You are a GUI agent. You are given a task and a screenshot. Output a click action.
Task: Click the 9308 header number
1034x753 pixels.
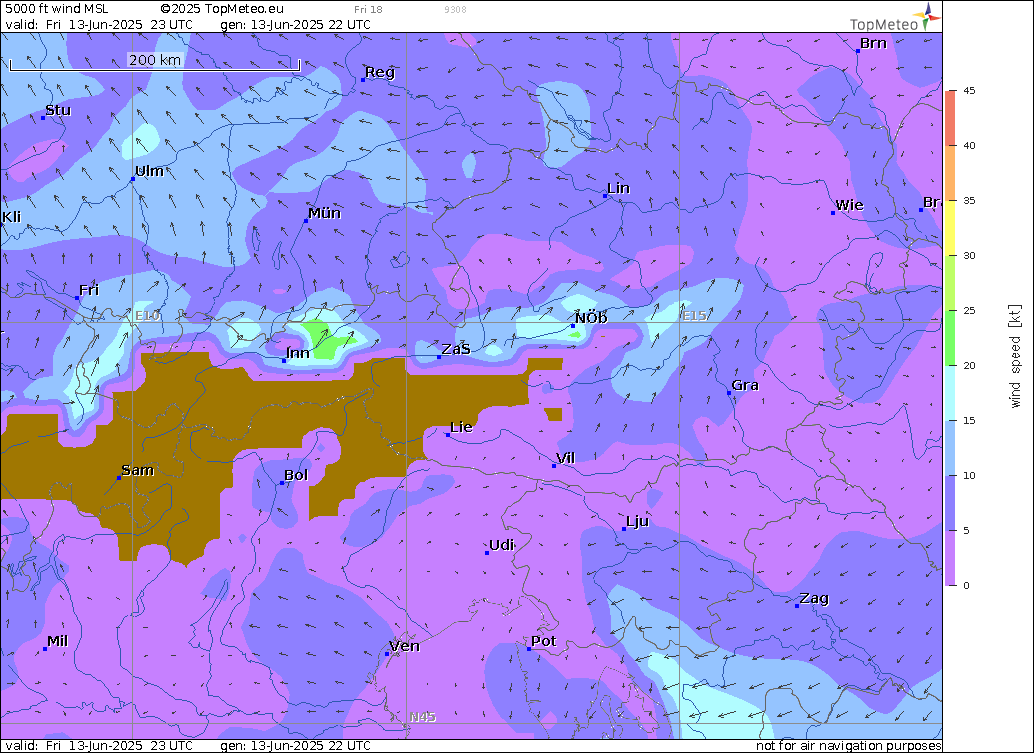456,10
